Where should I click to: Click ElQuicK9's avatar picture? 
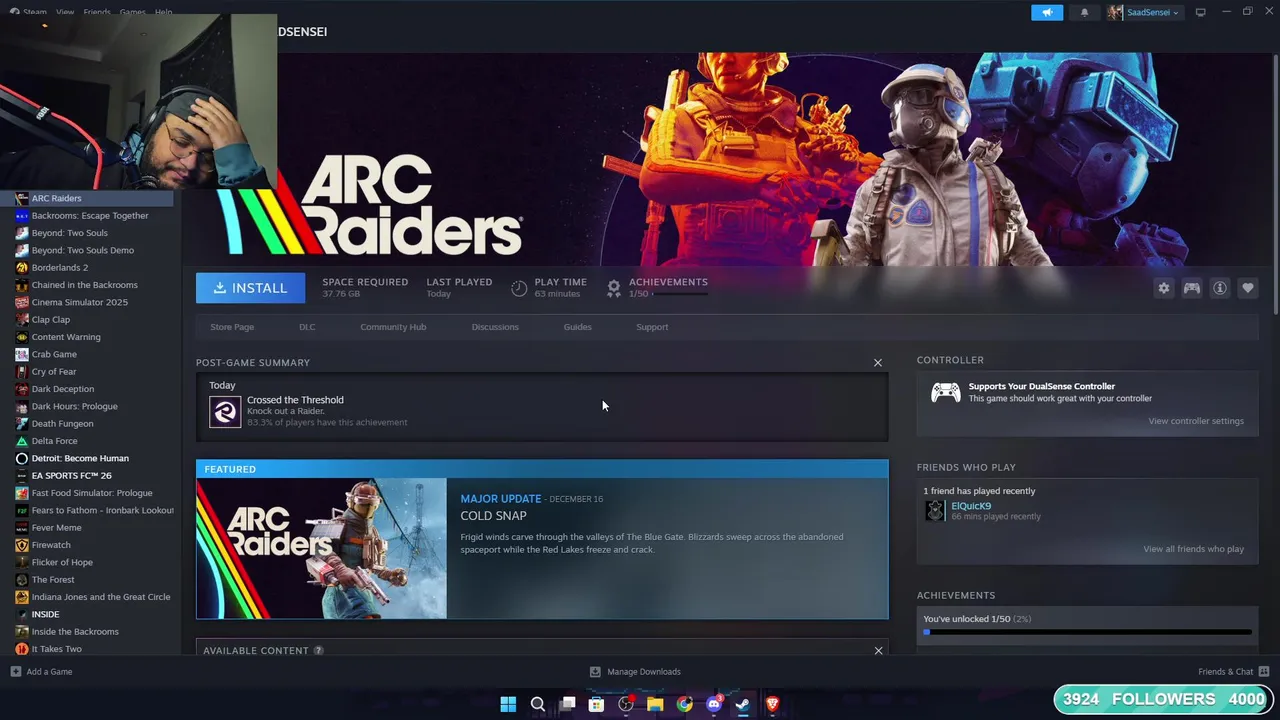[935, 510]
